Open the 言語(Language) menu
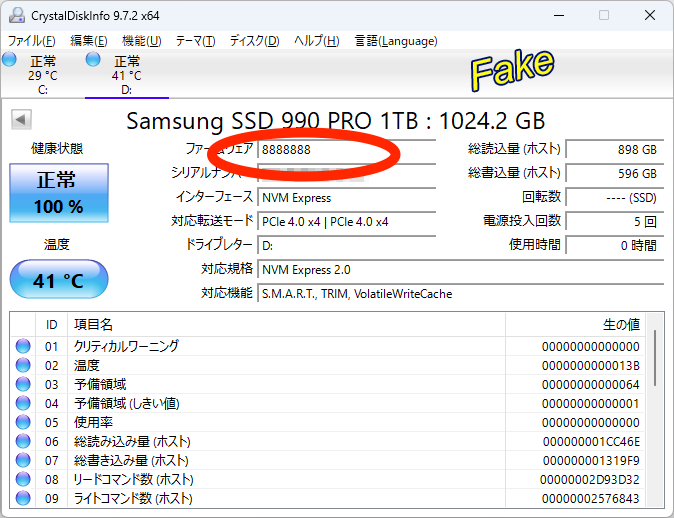Viewport: 674px width, 518px height. click(x=396, y=41)
